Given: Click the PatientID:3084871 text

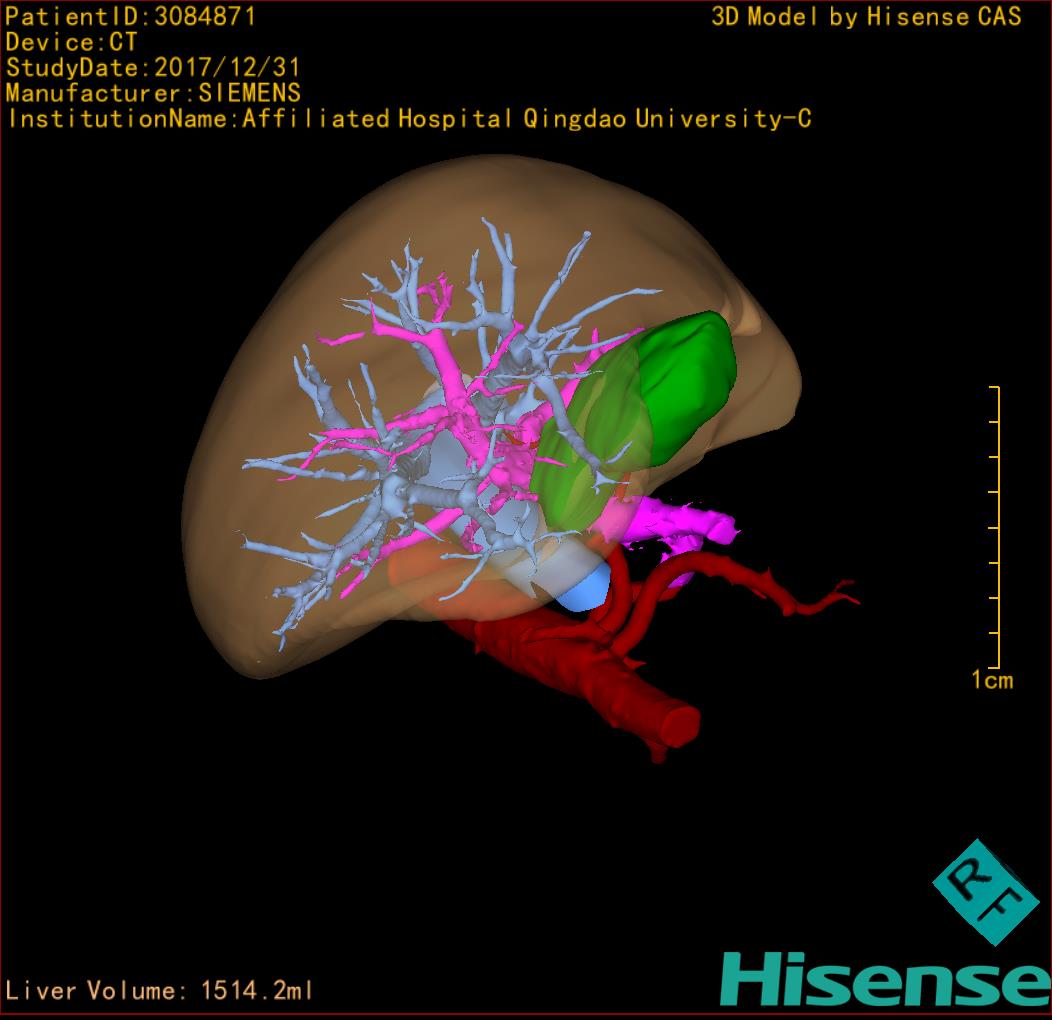Looking at the screenshot, I should click(x=130, y=17).
